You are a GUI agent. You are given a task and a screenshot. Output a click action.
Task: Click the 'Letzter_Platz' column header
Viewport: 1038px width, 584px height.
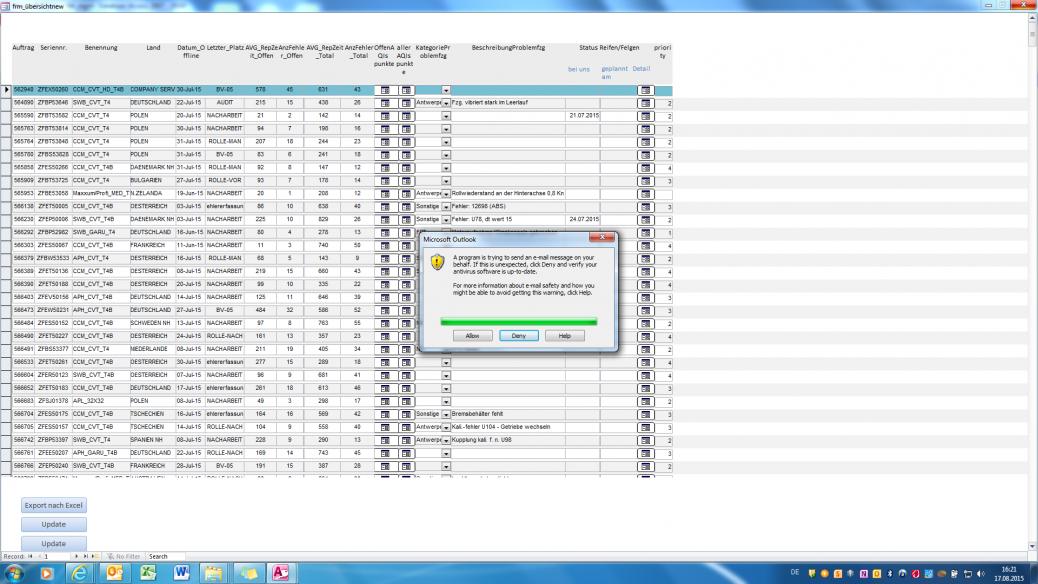[225, 48]
